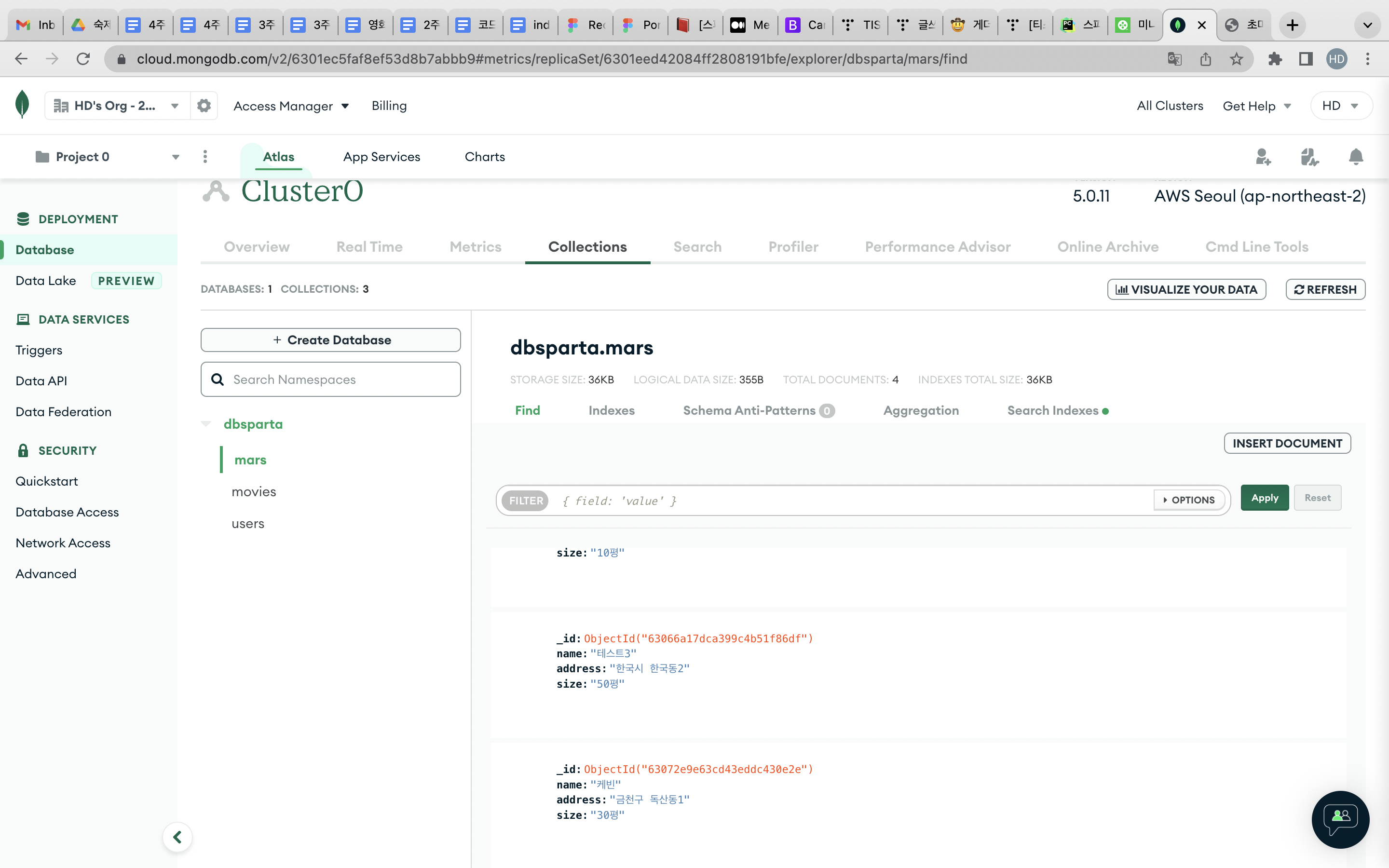Click the MongoDB leaf logo
Viewport: 1389px width, 868px height.
click(22, 105)
